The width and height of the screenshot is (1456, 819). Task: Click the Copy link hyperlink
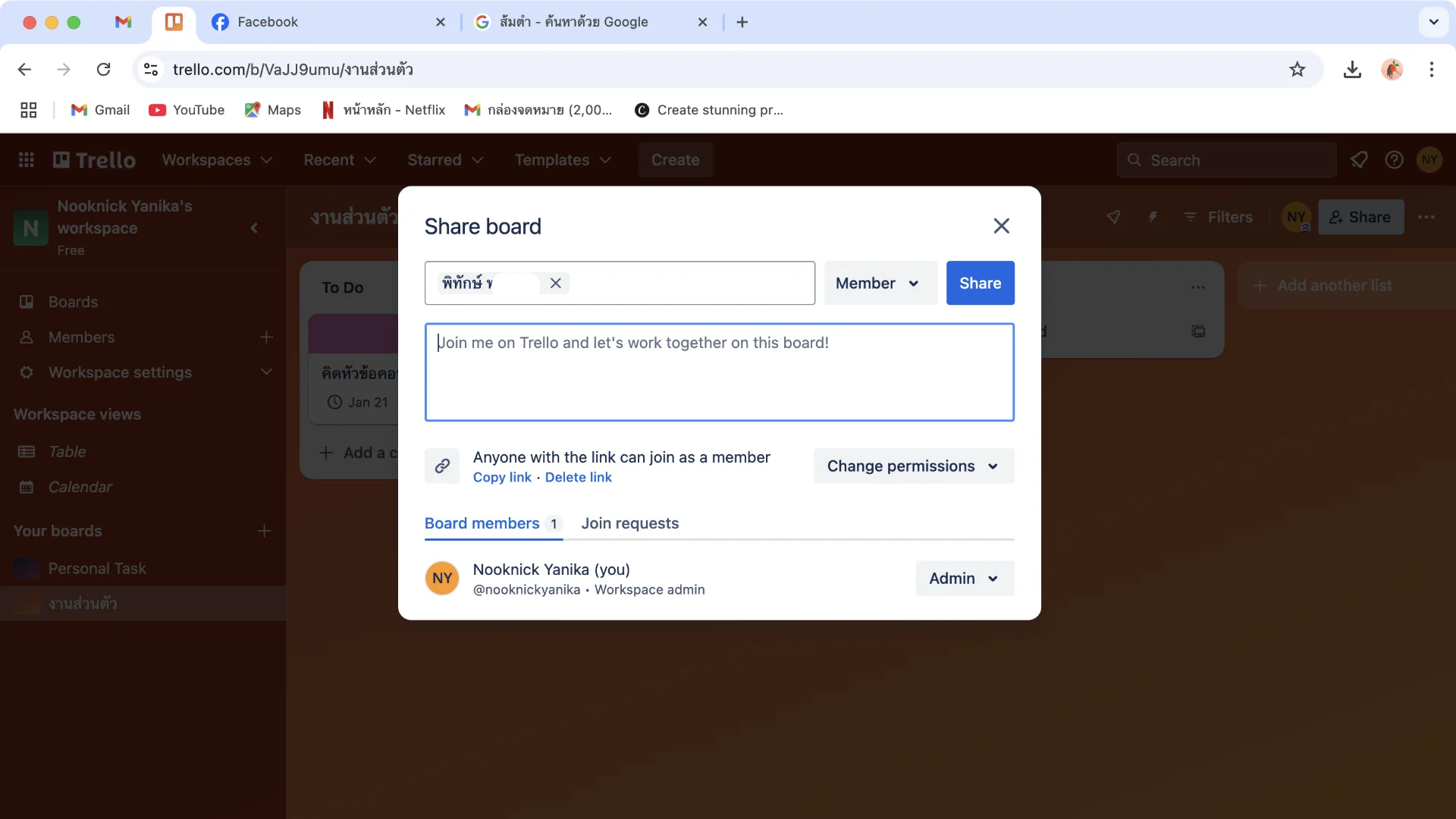(x=502, y=477)
